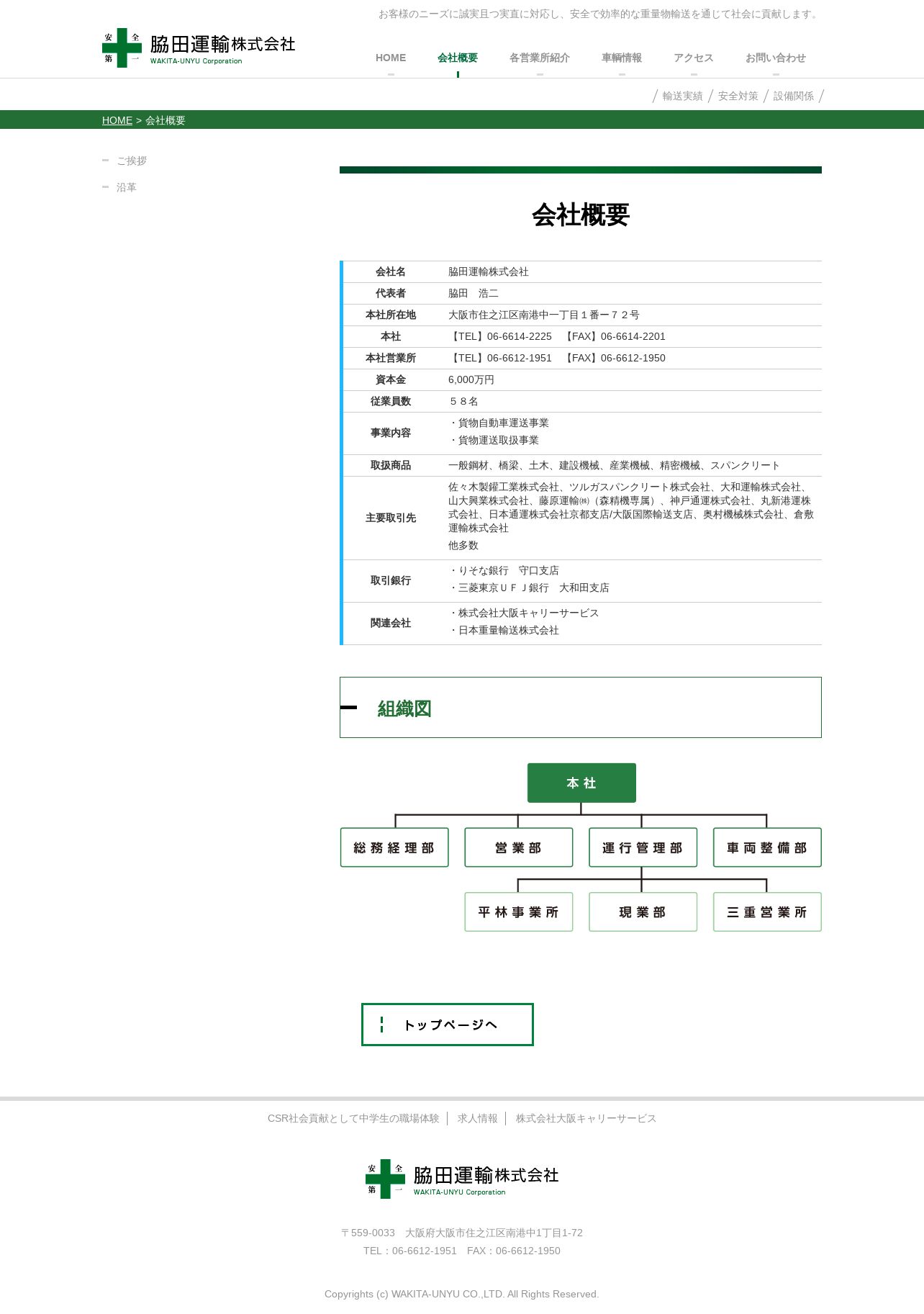Open the footer 株式会社大阪キャリーサービス link
924x1314 pixels.
point(586,1118)
